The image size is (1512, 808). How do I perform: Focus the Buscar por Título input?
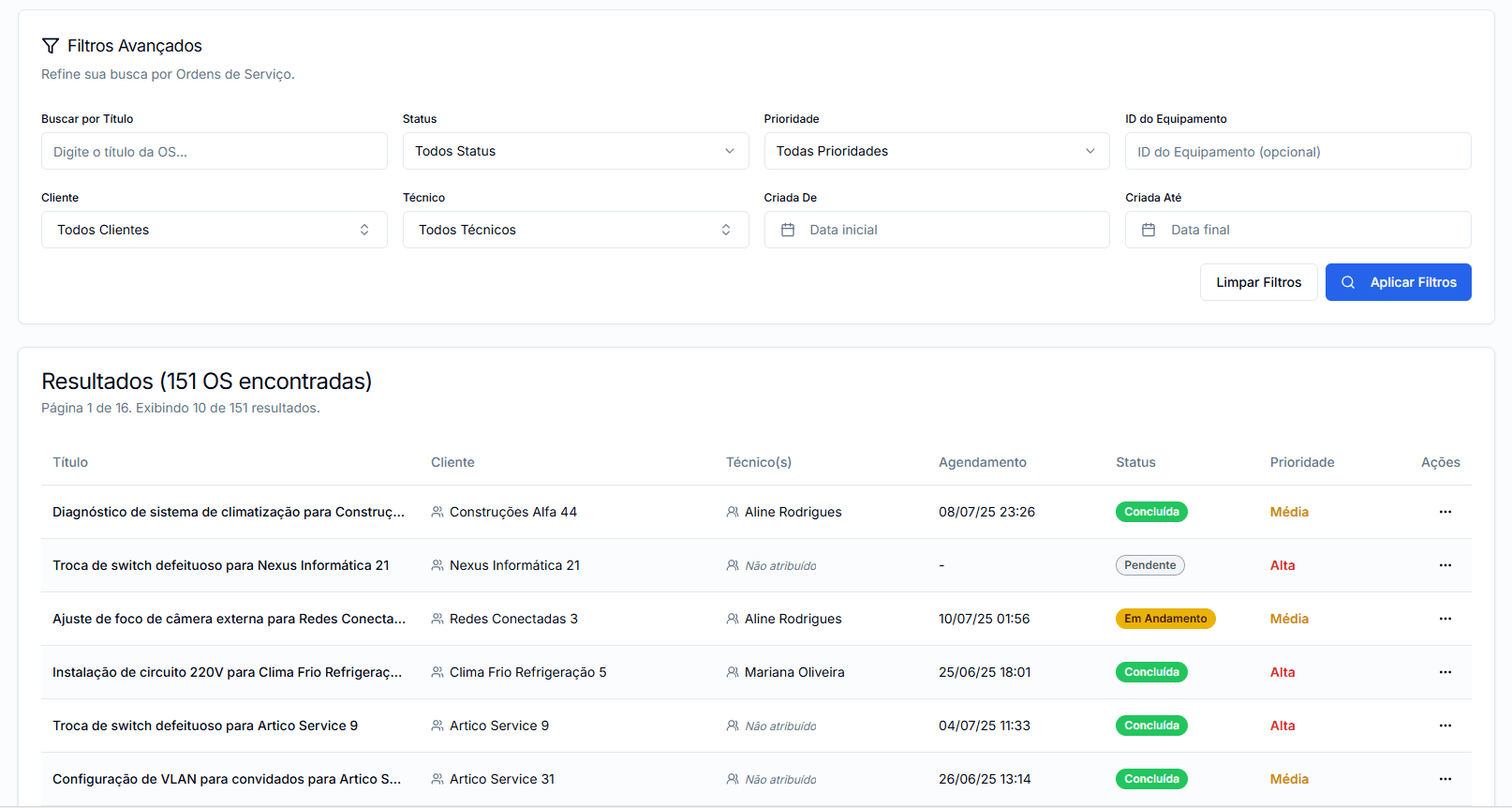[x=214, y=151]
